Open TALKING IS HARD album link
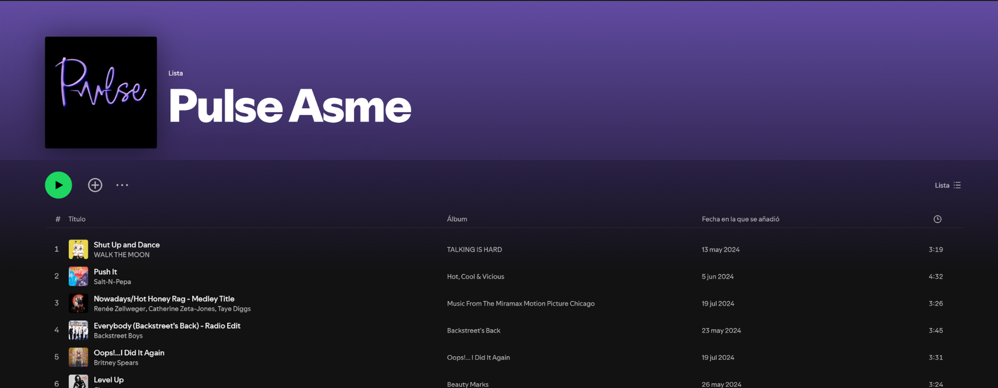The image size is (998, 388). click(474, 249)
